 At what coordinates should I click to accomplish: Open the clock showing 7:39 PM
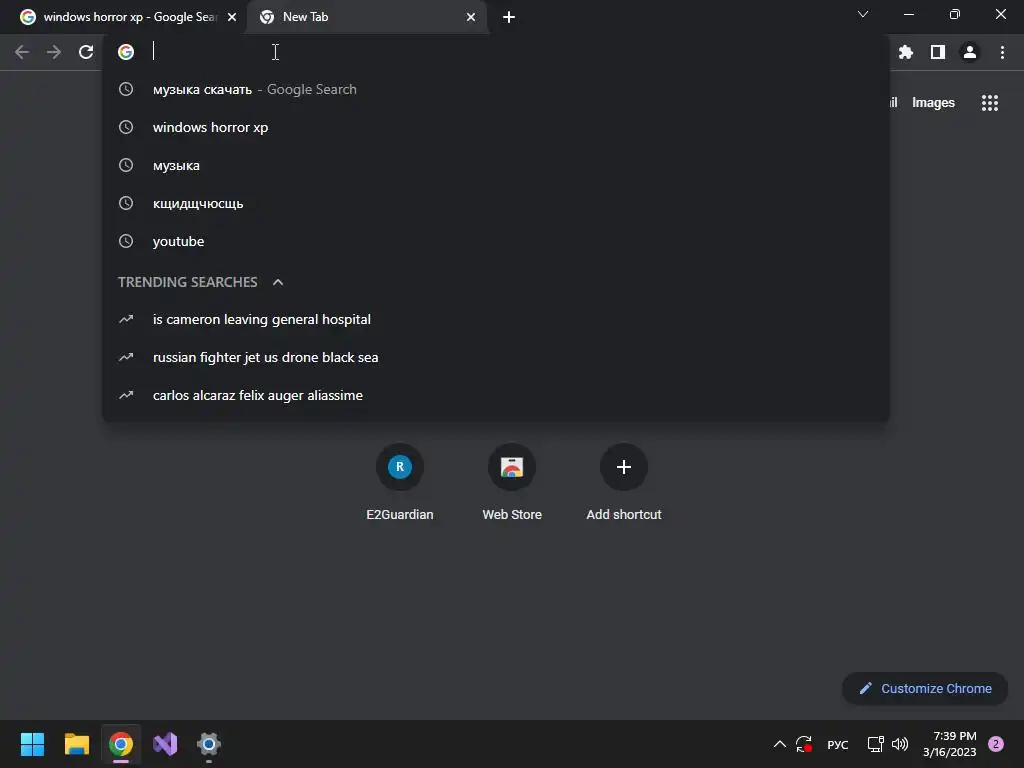click(950, 744)
